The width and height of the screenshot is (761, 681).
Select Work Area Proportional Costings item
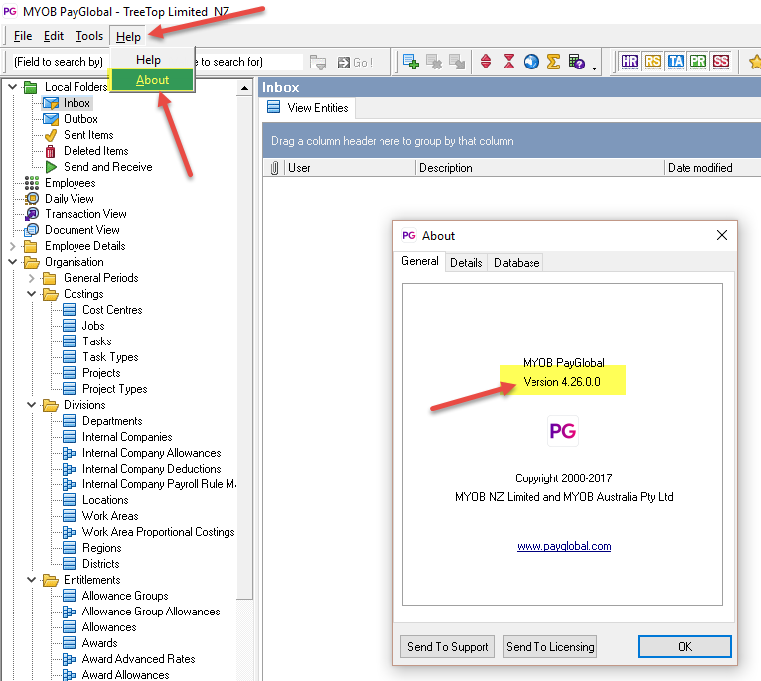tap(158, 532)
